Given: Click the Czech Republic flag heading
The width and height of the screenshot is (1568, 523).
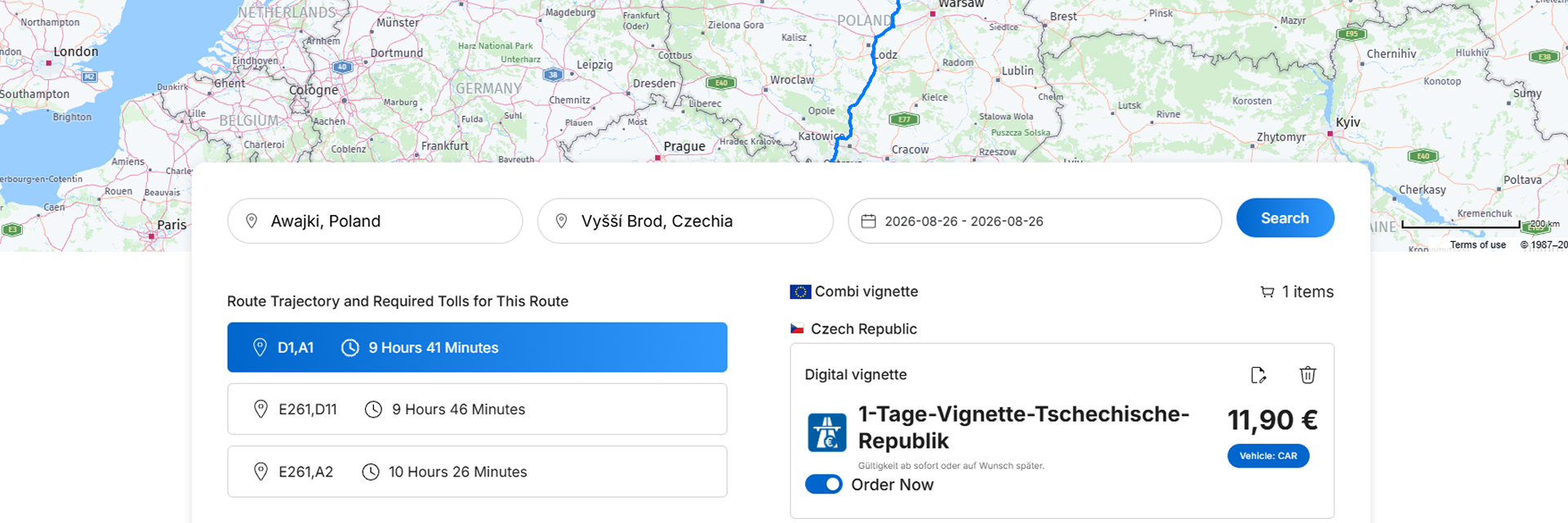Looking at the screenshot, I should pos(853,329).
